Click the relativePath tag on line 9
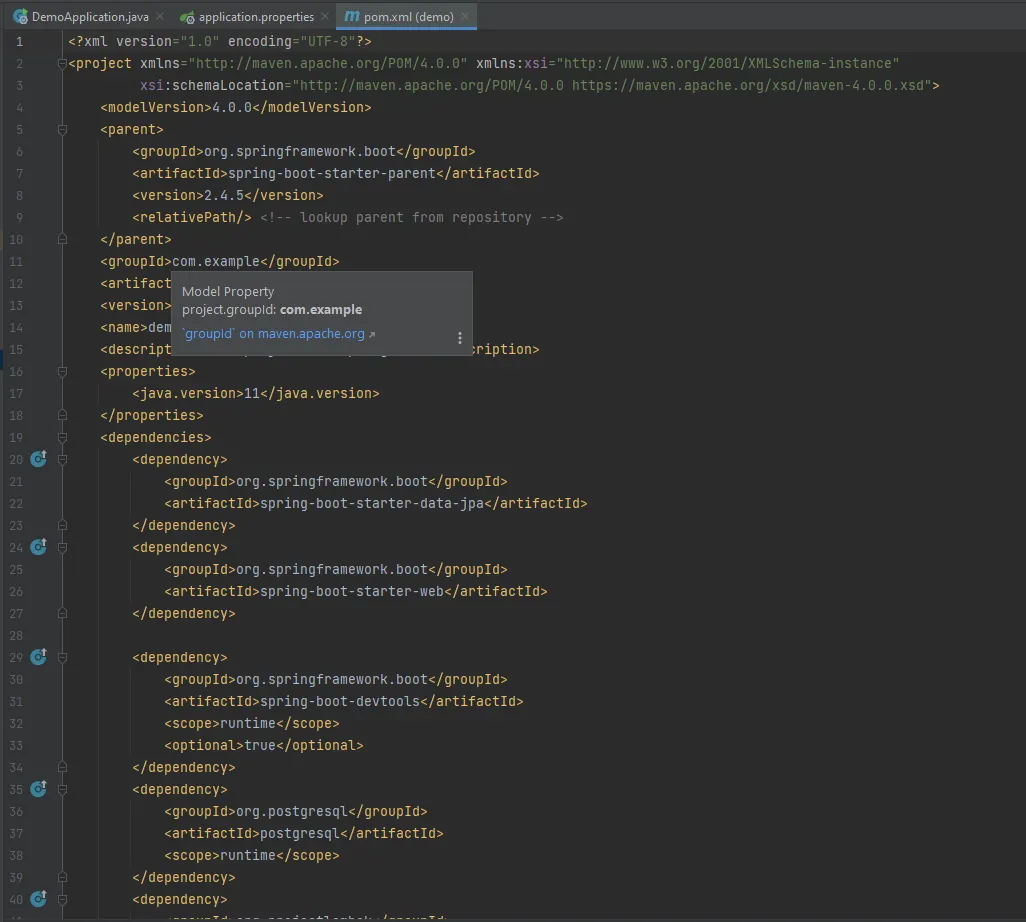The image size is (1026, 922). point(192,217)
